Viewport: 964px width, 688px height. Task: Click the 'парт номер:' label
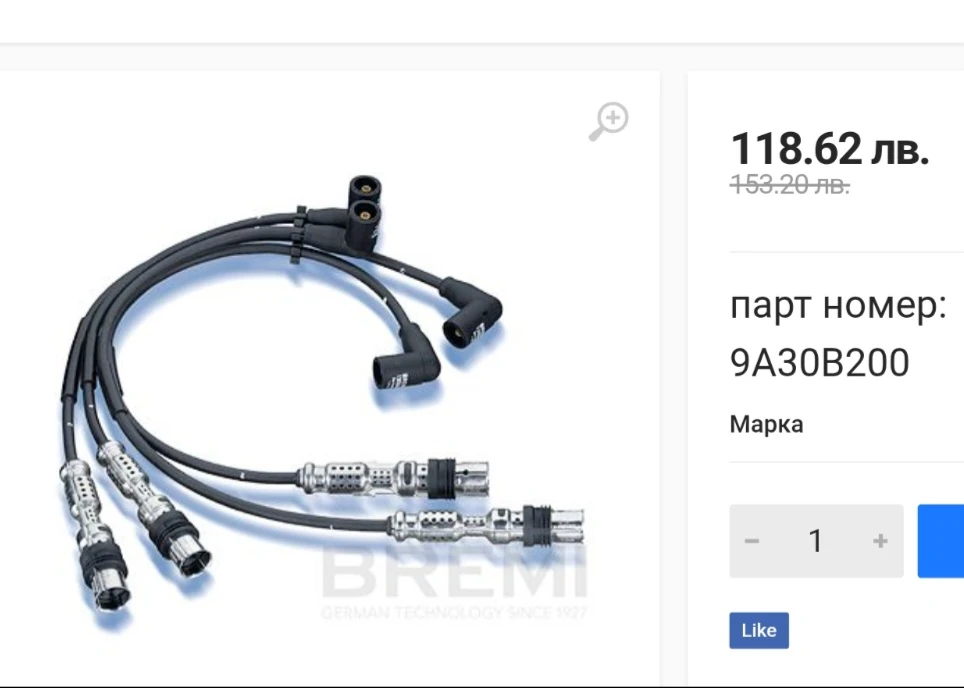tap(838, 306)
